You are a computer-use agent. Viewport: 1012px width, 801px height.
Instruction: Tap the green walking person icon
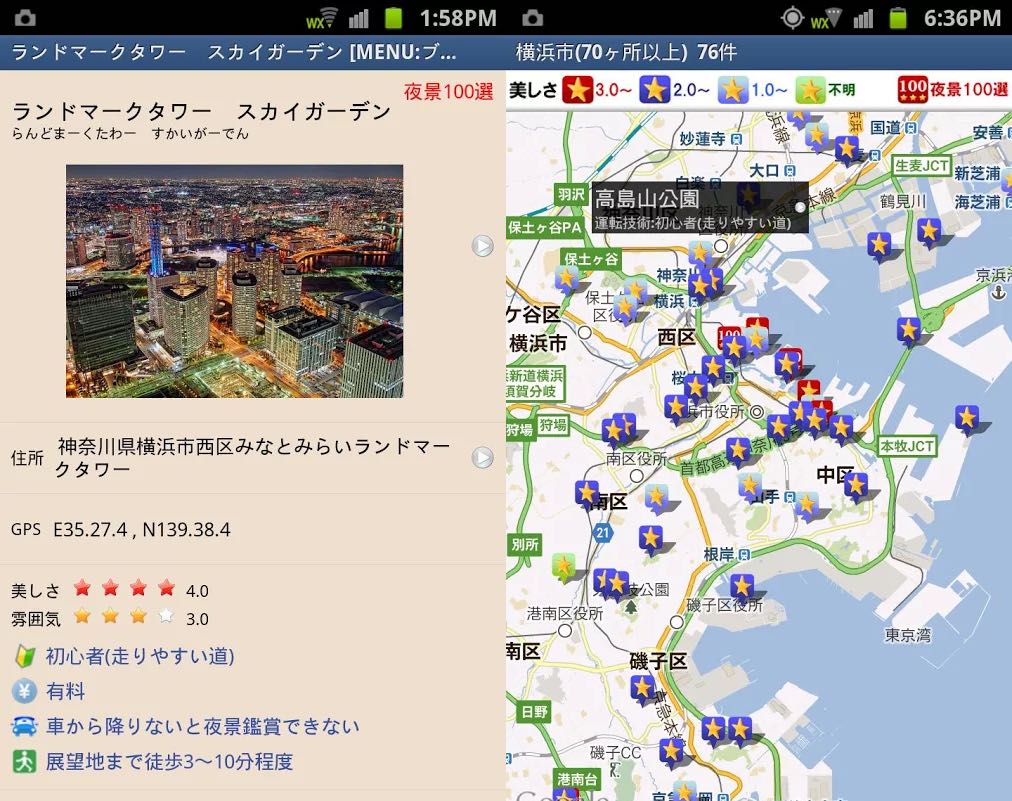click(x=25, y=761)
